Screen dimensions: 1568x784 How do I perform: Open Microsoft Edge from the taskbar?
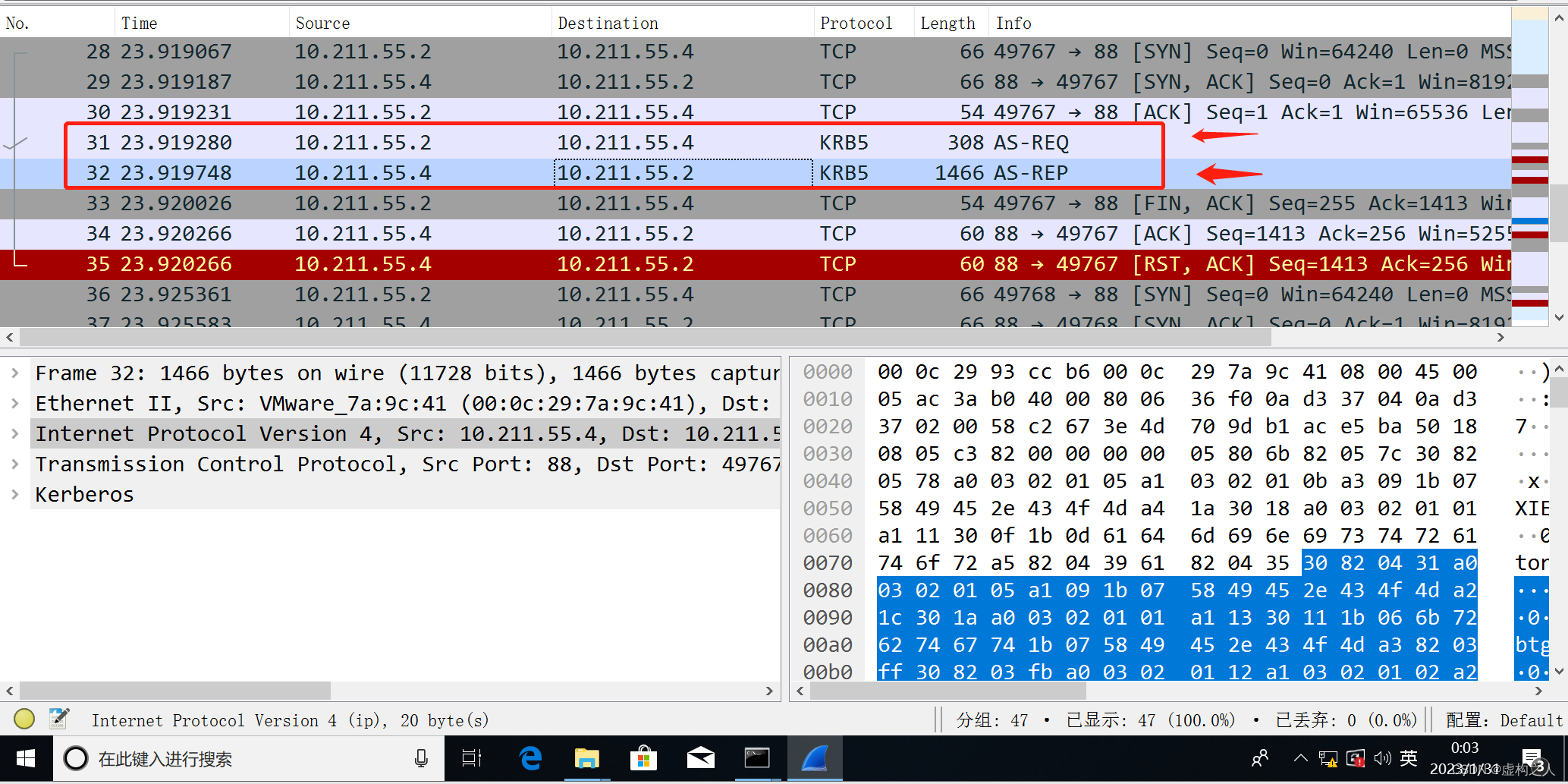point(530,758)
